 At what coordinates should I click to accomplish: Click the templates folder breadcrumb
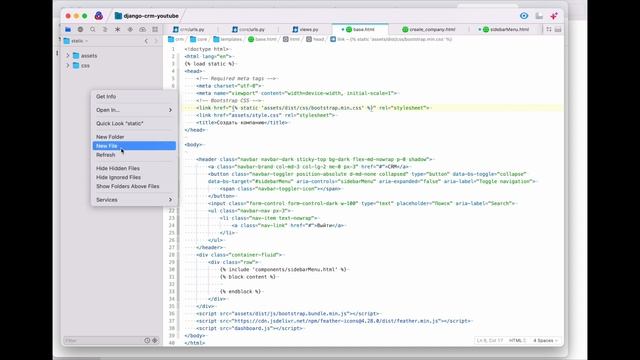(227, 39)
